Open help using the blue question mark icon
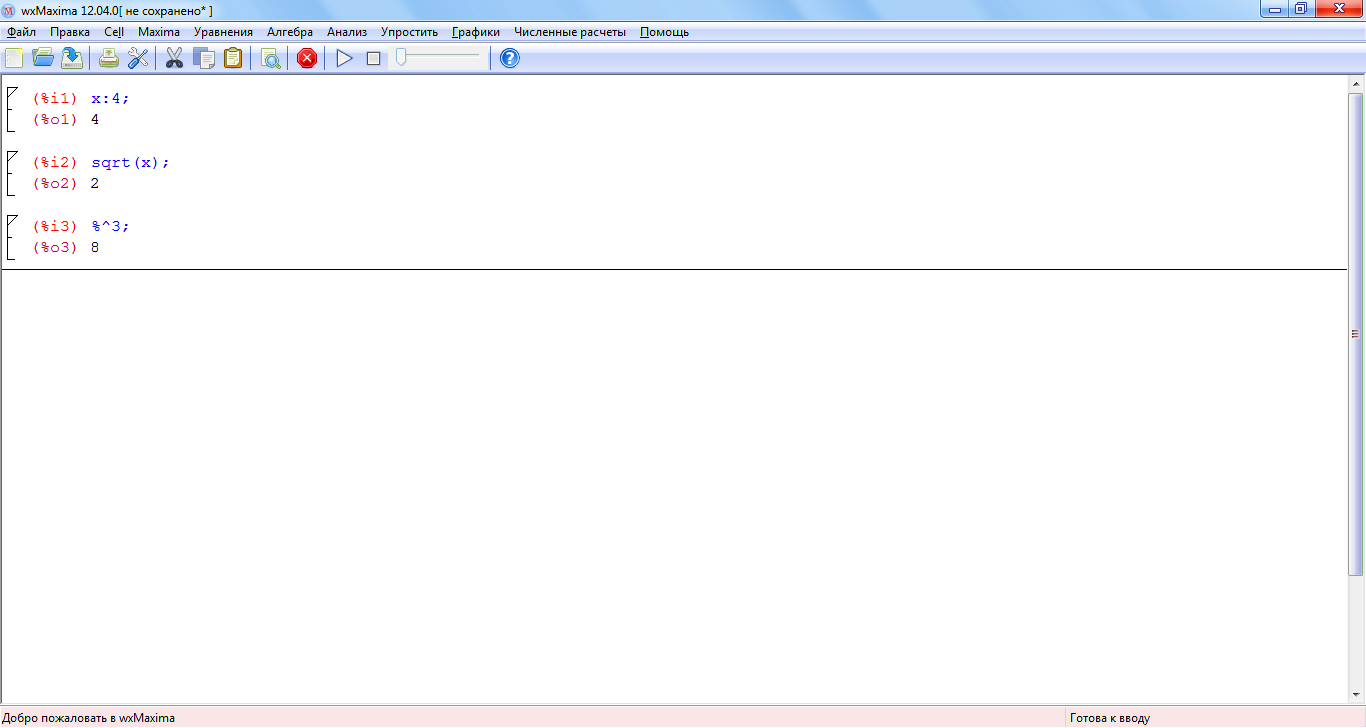 click(510, 58)
